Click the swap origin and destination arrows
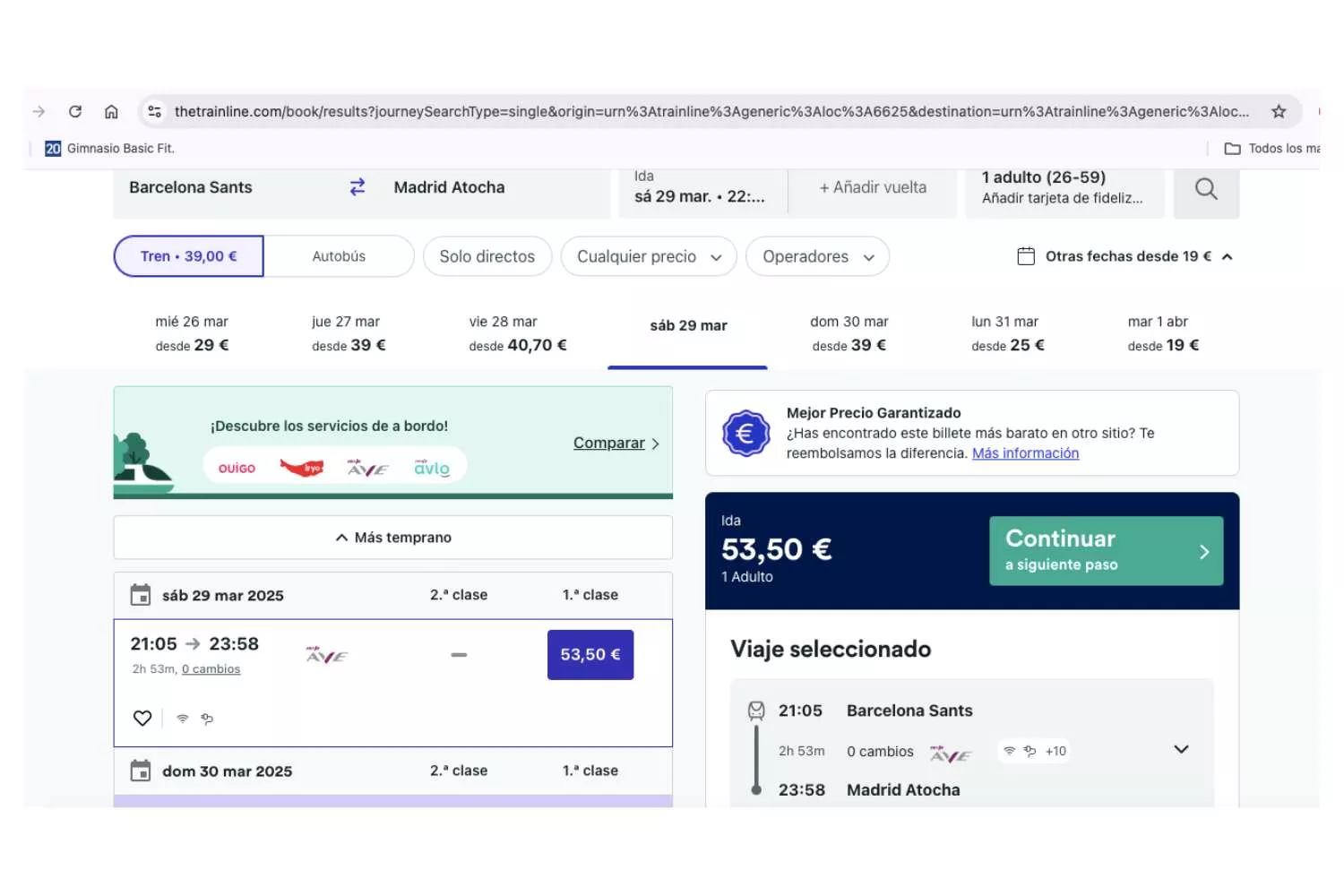Image resolution: width=1344 pixels, height=896 pixels. pyautogui.click(x=358, y=187)
